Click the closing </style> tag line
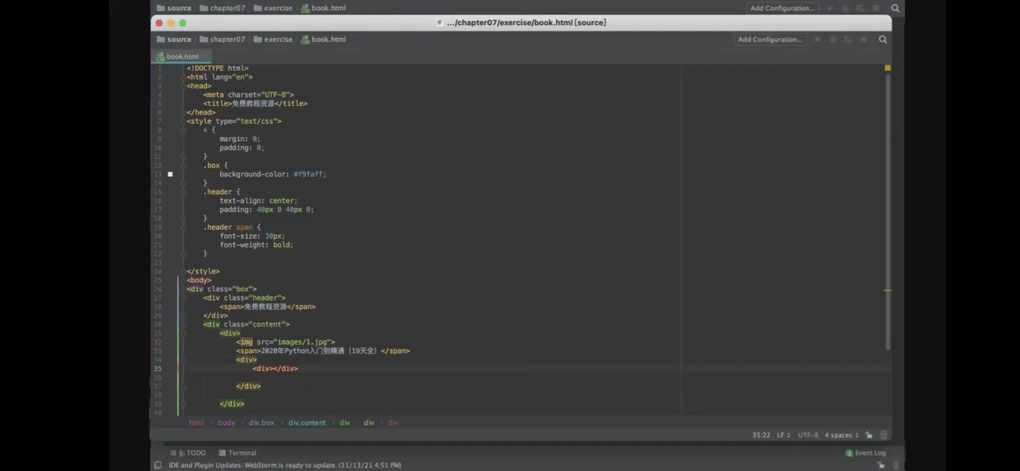The width and height of the screenshot is (1020, 471). pyautogui.click(x=203, y=271)
